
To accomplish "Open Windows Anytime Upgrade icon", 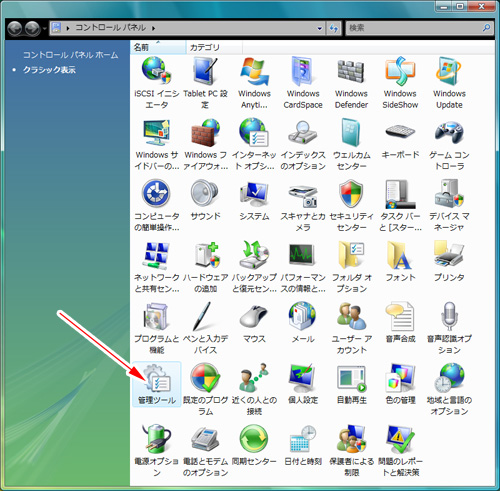I will (x=254, y=71).
